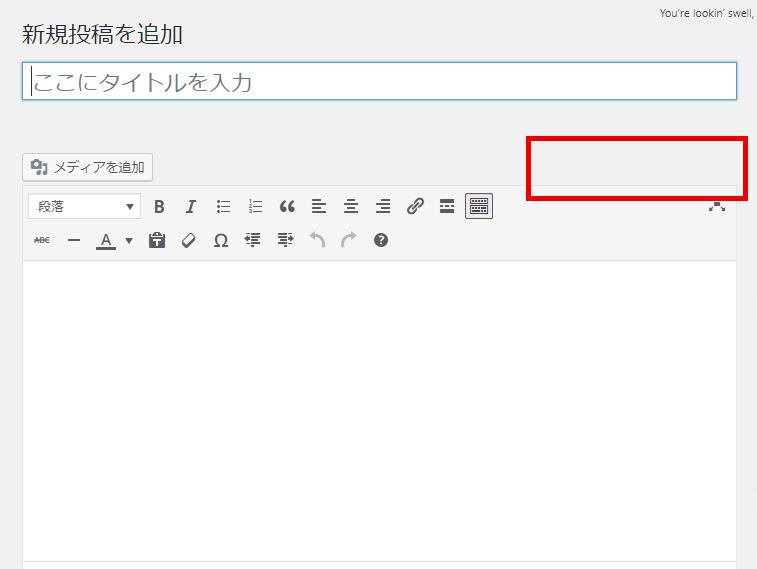Add a blockquote

coord(287,207)
